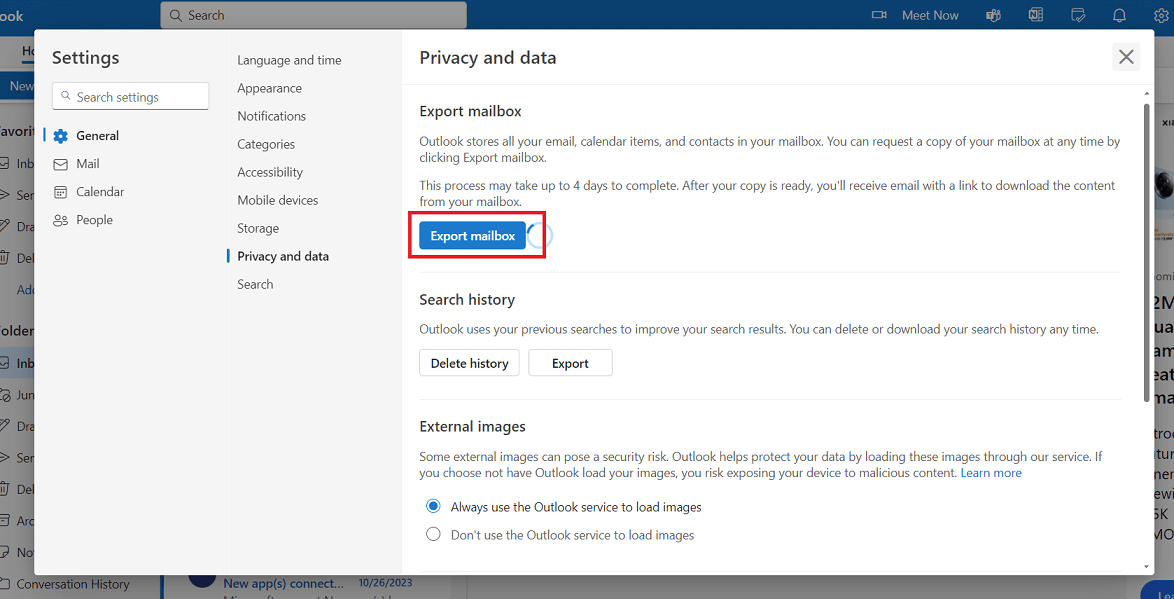The width and height of the screenshot is (1174, 599).
Task: Open notifications bell icon
Action: point(1119,15)
